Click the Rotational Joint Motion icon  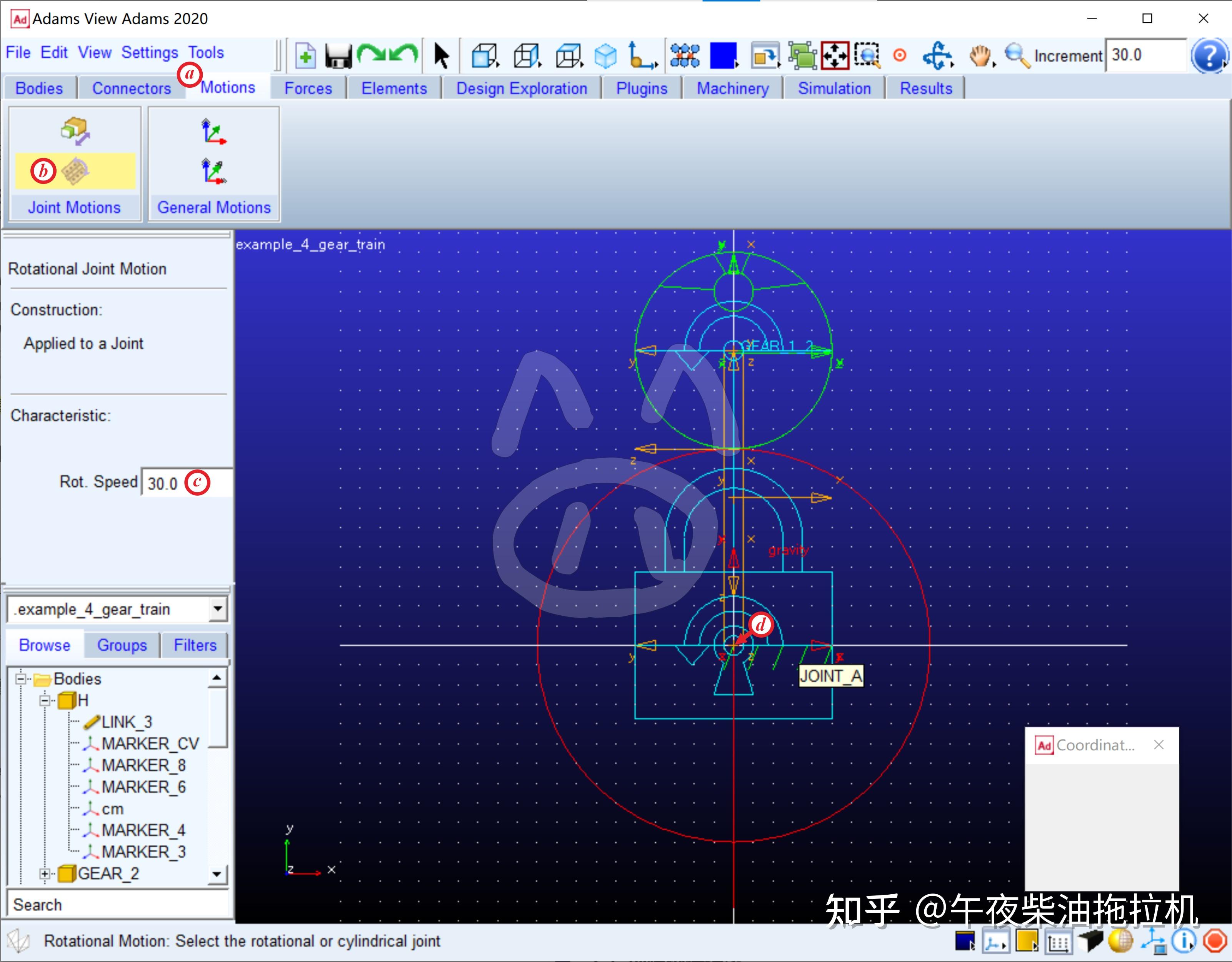[x=75, y=171]
